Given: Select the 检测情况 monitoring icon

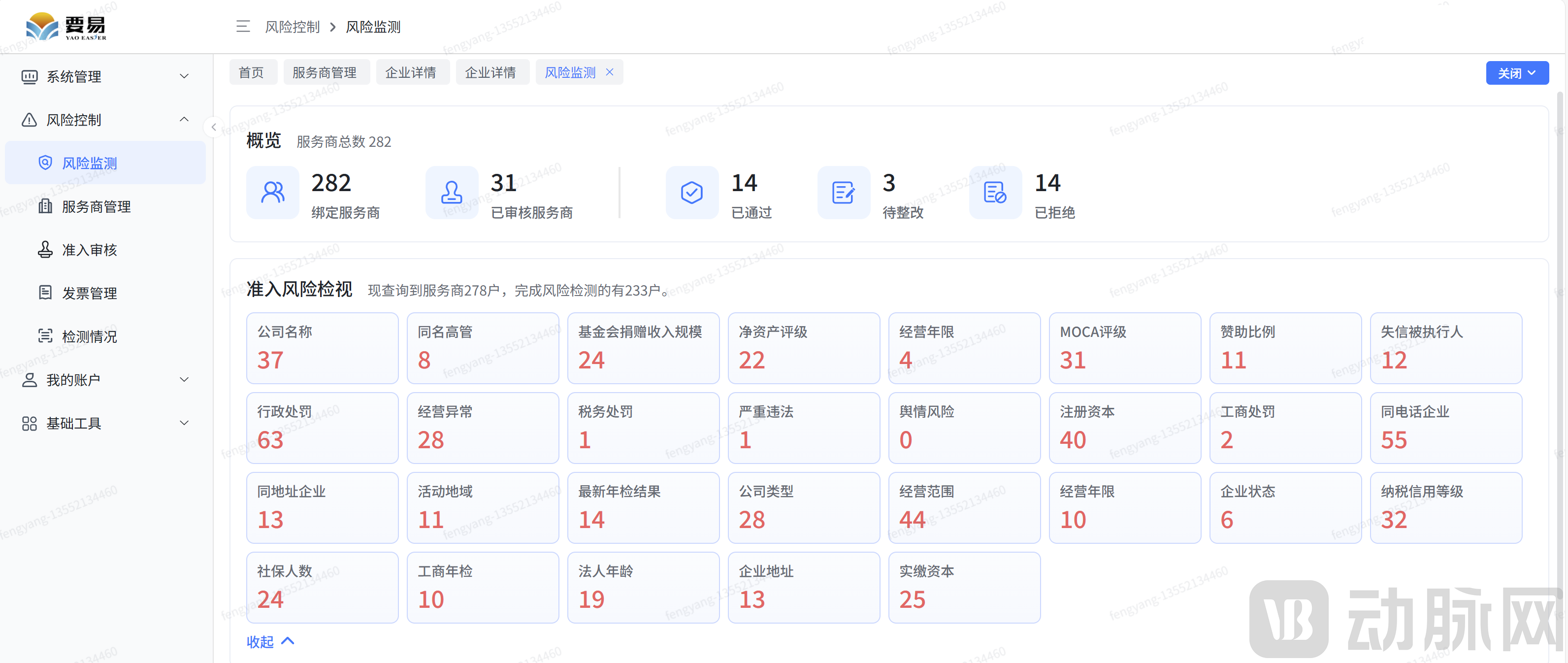Looking at the screenshot, I should [45, 336].
